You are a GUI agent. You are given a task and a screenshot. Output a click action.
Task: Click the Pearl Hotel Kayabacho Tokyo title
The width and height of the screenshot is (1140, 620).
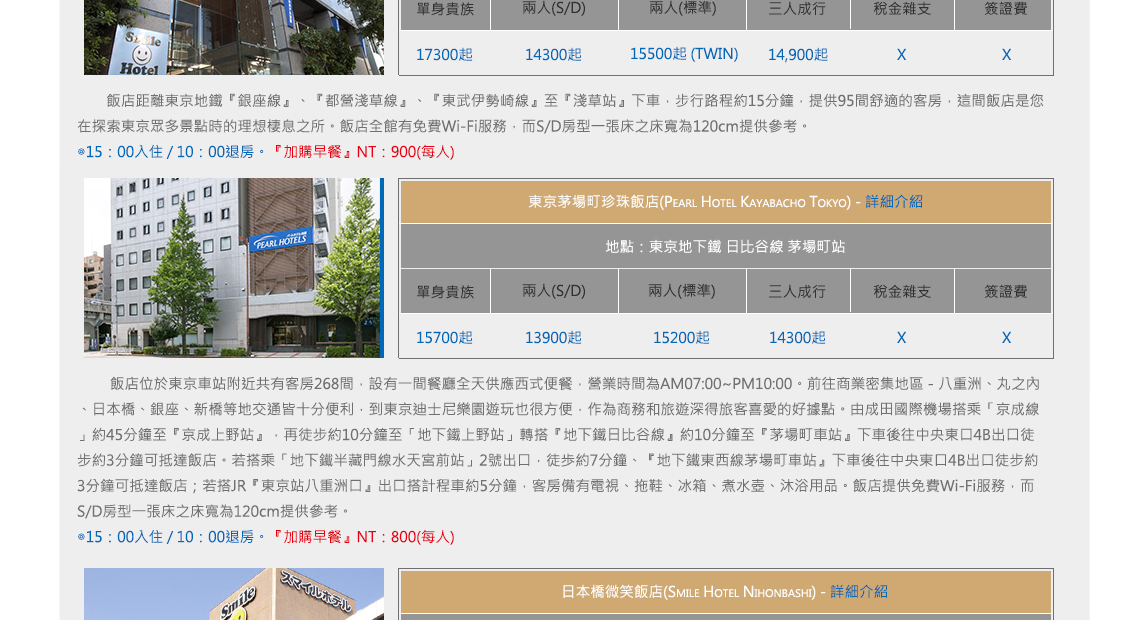[689, 202]
